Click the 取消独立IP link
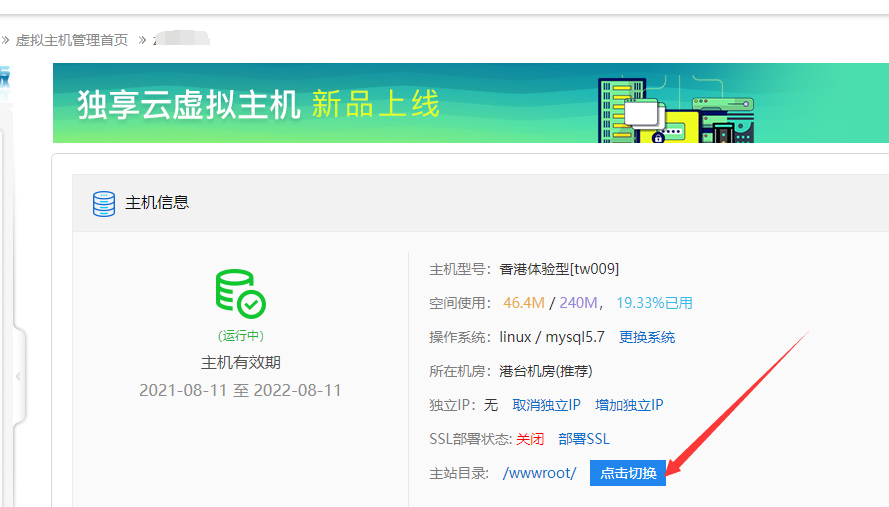Viewport: 889px width, 507px height. [x=546, y=405]
